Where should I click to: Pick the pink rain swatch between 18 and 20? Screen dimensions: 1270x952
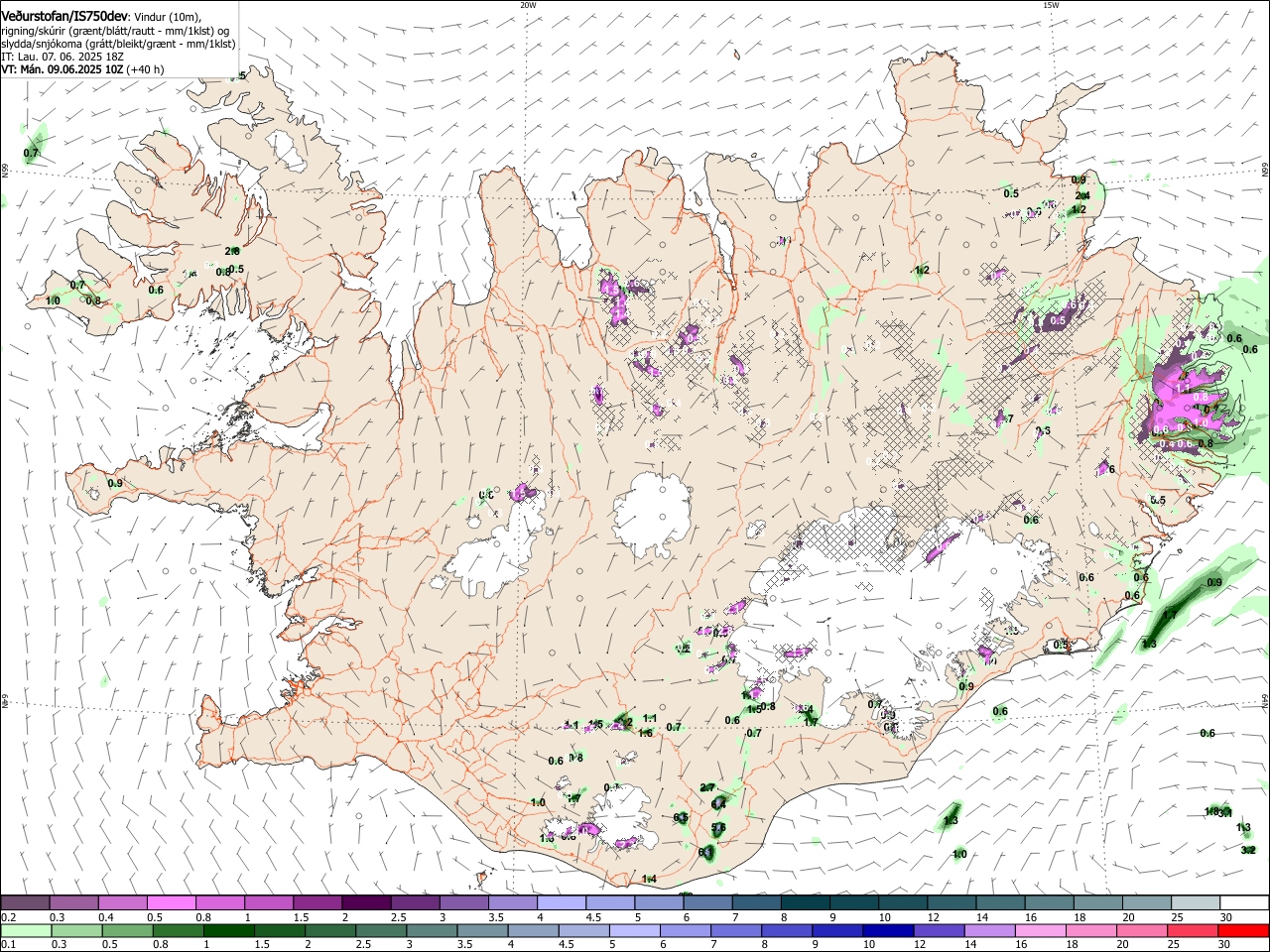(x=1090, y=930)
